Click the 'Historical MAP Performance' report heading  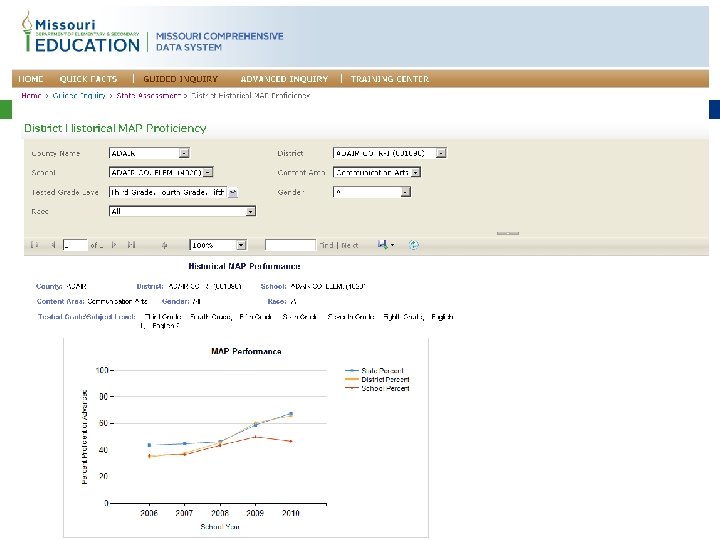[244, 266]
